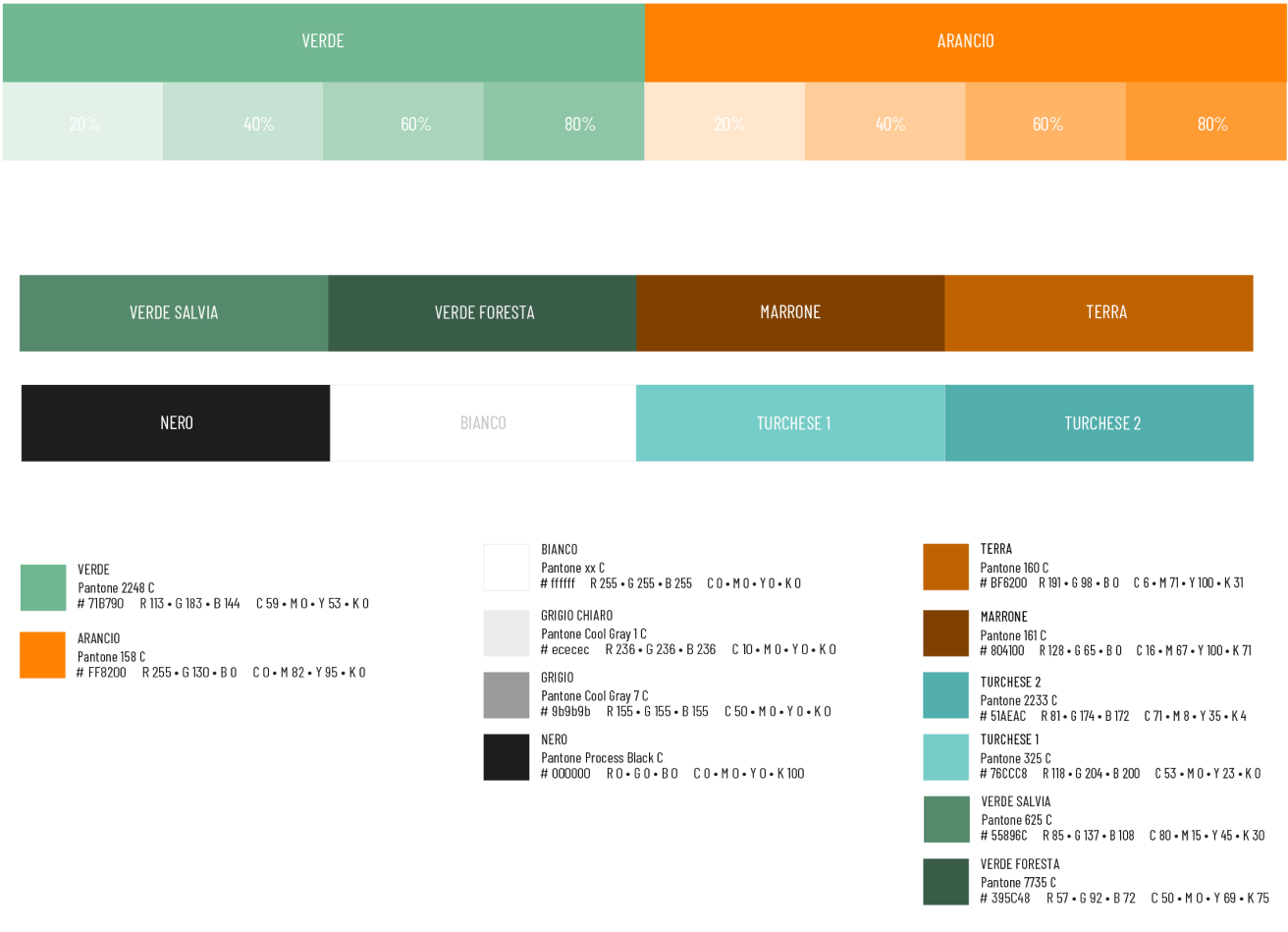Click the wide BIANCO color block
The image size is (1288, 932).
483,423
